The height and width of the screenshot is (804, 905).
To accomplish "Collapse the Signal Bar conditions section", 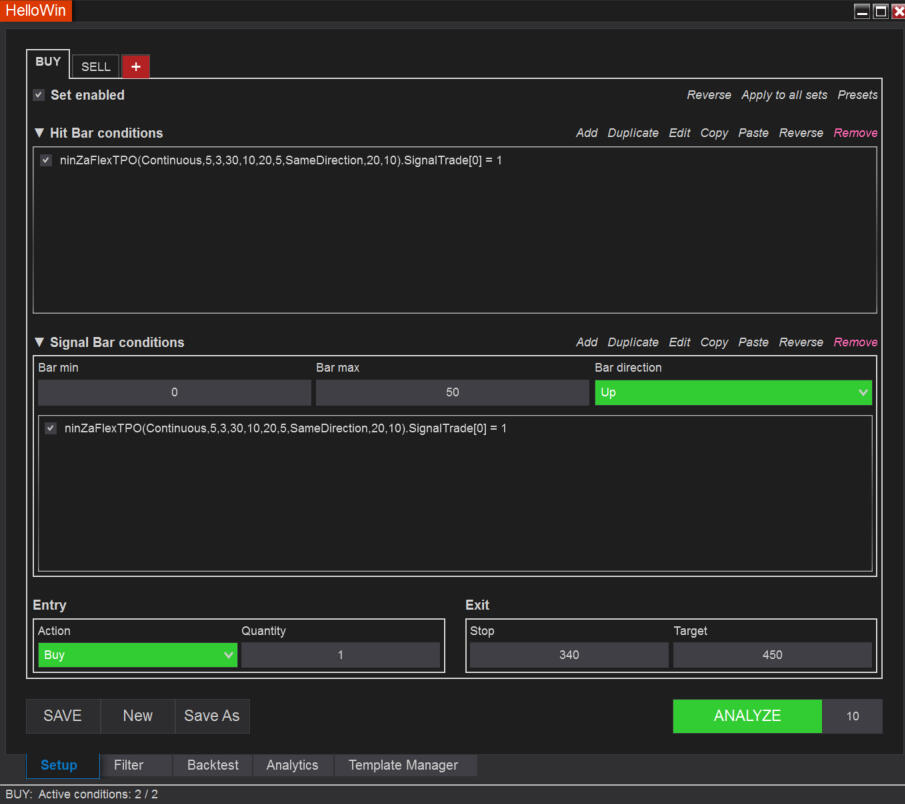I will [39, 342].
